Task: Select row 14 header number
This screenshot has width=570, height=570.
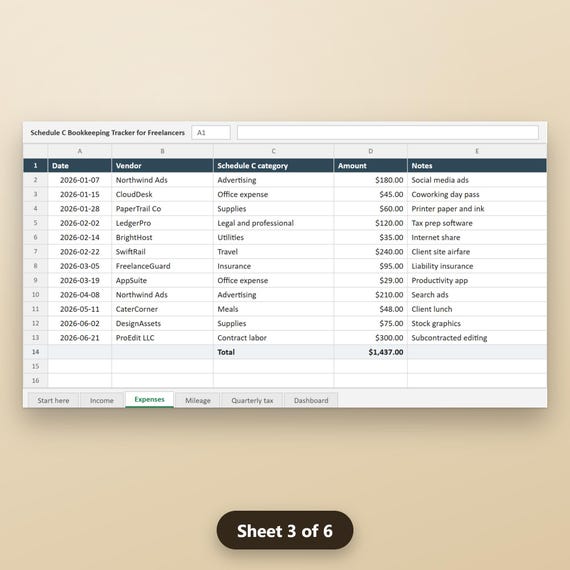Action: 35,352
